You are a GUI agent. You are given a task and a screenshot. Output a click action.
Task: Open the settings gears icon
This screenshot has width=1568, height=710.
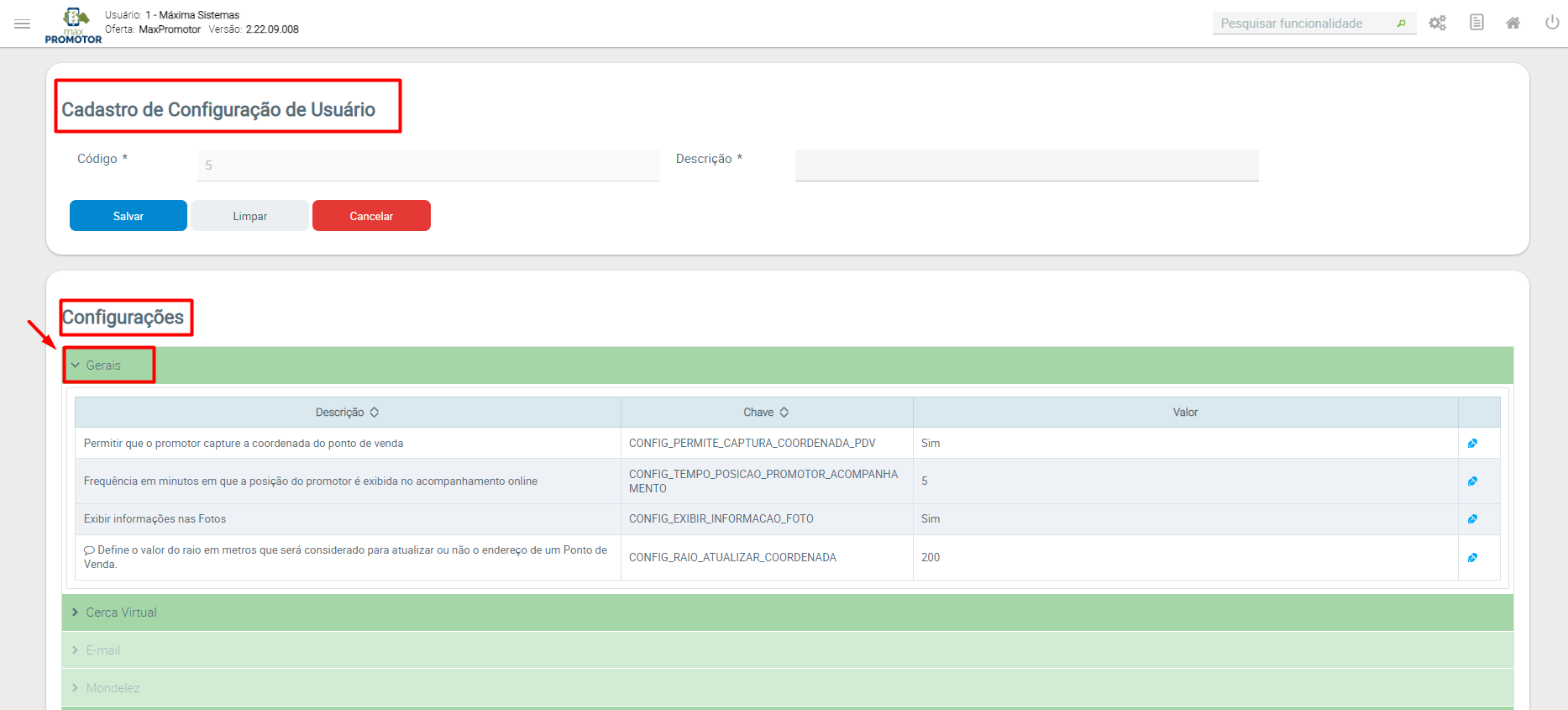pos(1438,24)
